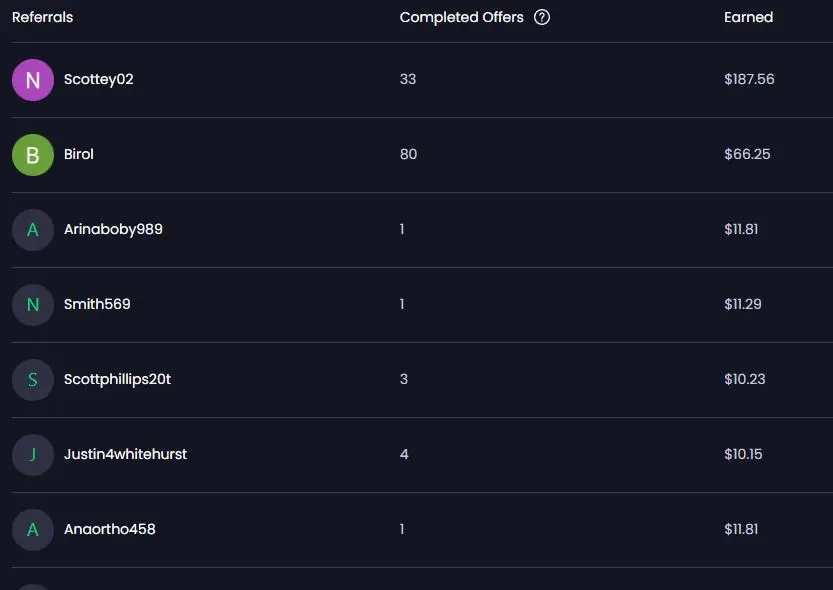This screenshot has width=833, height=590.
Task: Select the Justin4whitehurst username
Action: 125,454
